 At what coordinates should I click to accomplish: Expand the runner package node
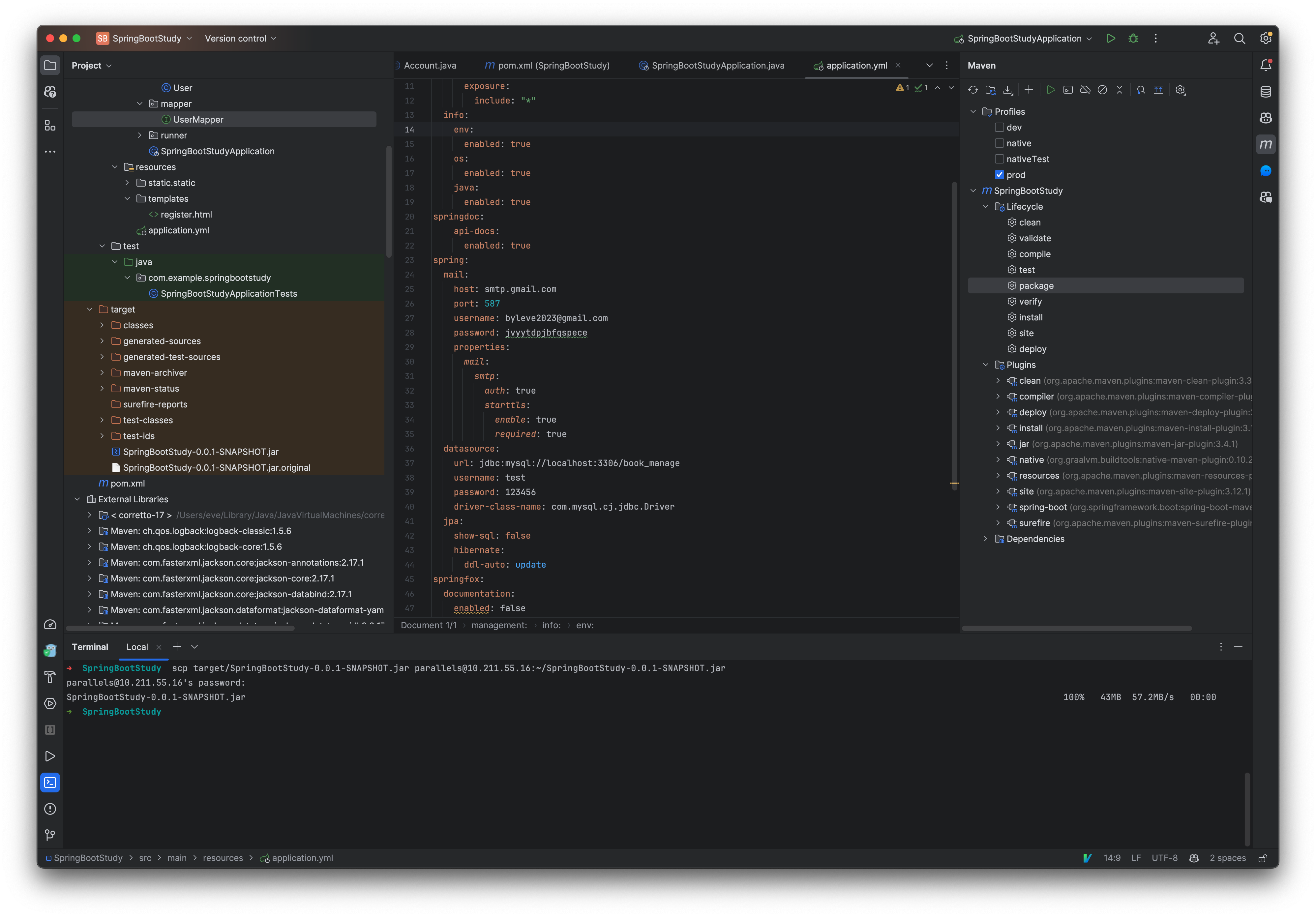point(139,135)
